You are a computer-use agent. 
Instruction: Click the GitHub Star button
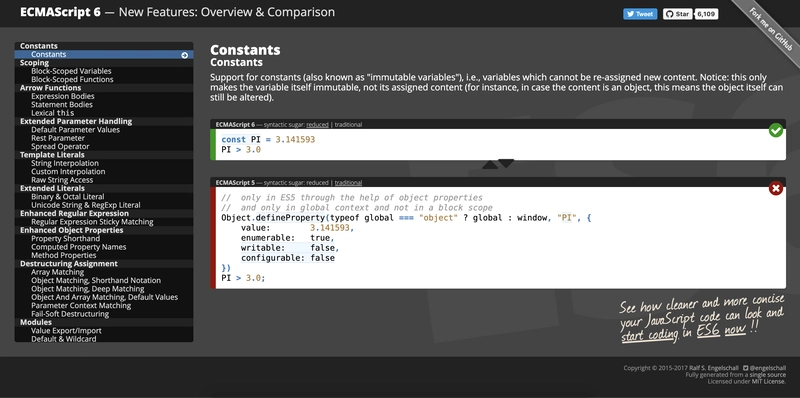678,14
